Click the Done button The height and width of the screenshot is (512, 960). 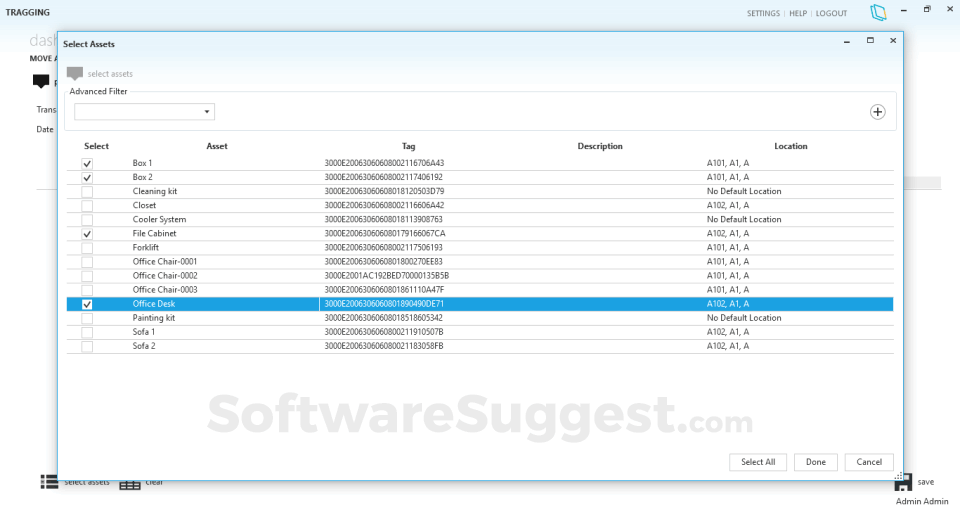pyautogui.click(x=816, y=462)
